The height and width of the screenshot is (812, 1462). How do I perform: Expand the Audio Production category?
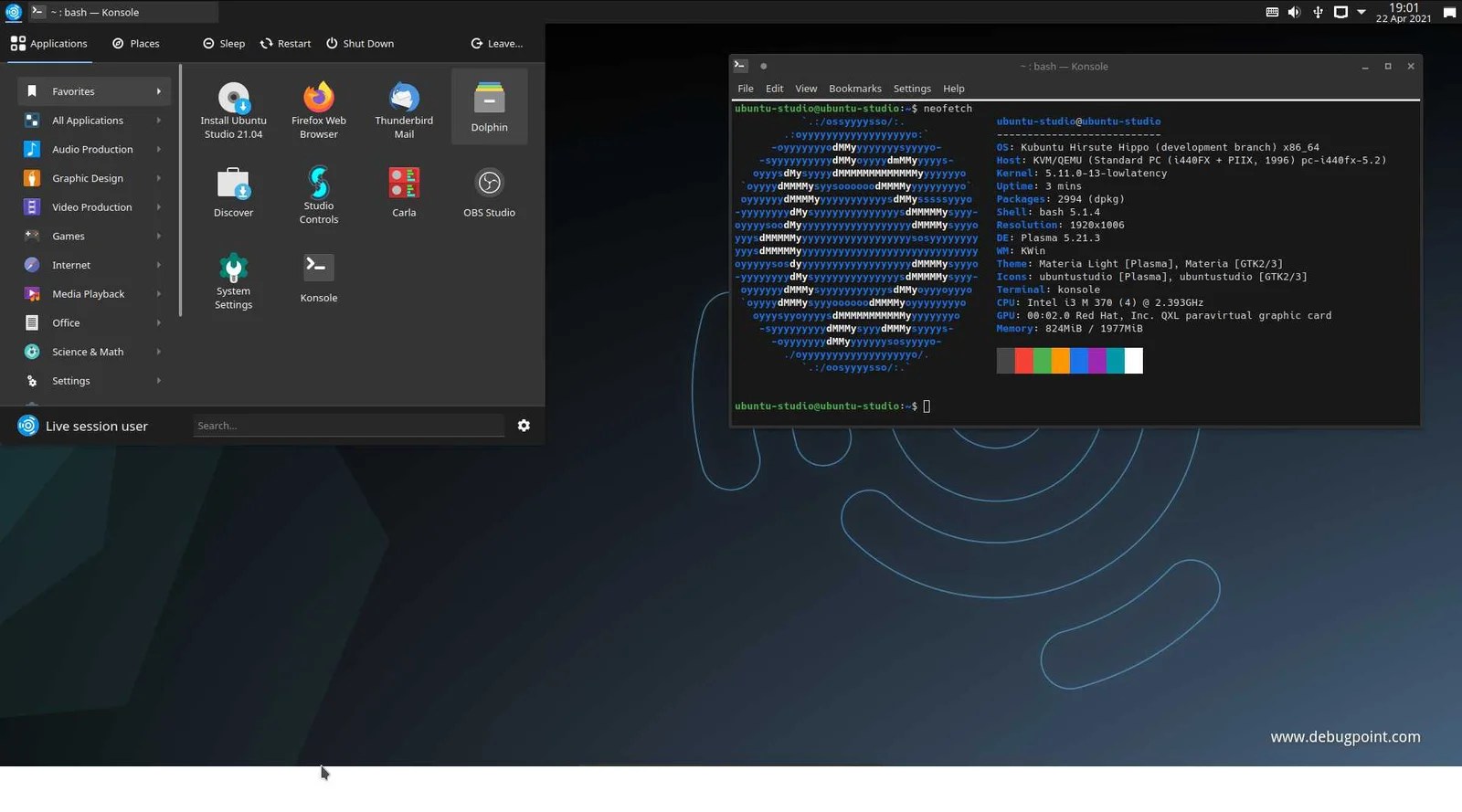click(x=94, y=149)
